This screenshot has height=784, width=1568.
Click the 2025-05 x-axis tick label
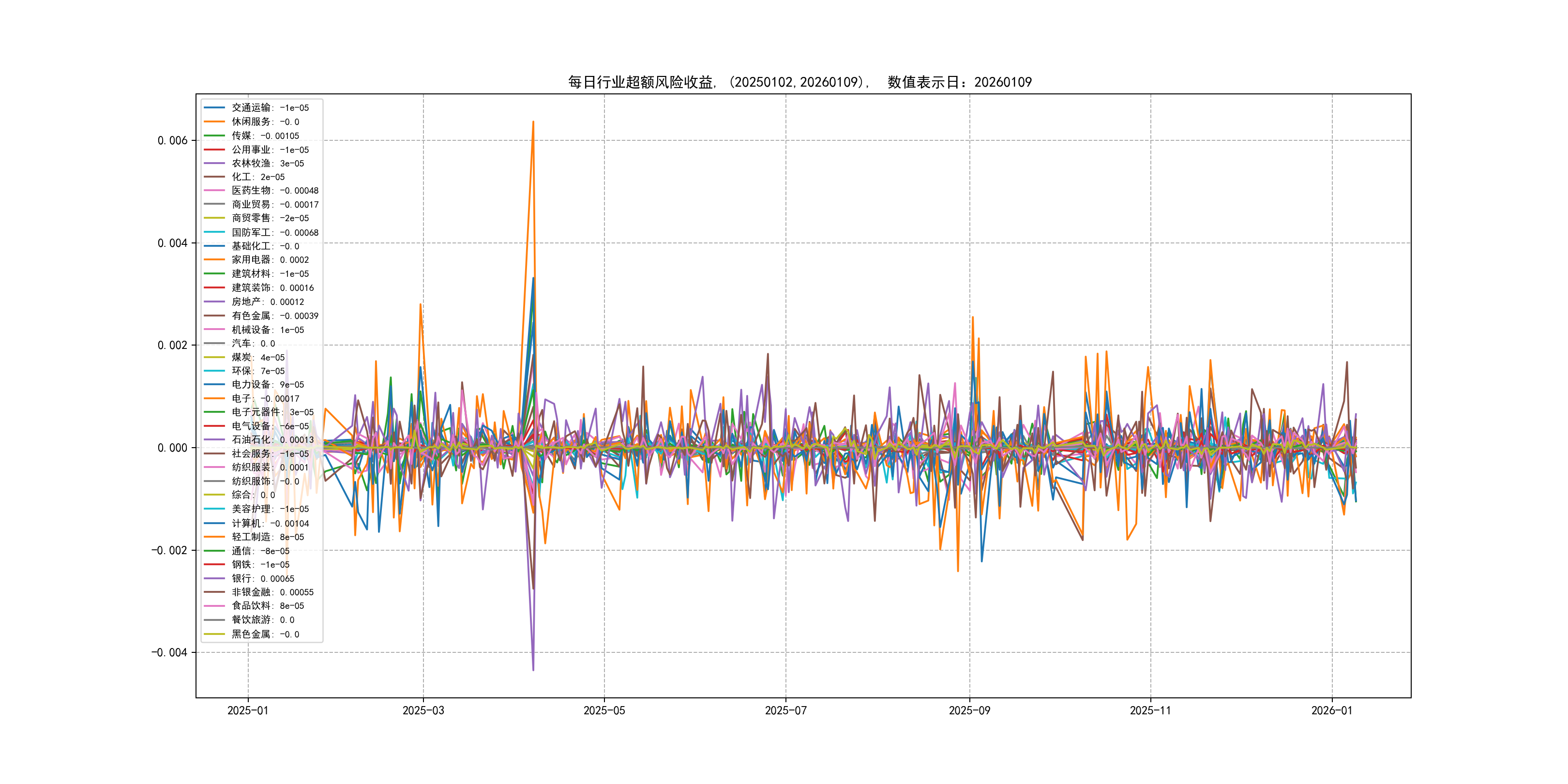(604, 710)
